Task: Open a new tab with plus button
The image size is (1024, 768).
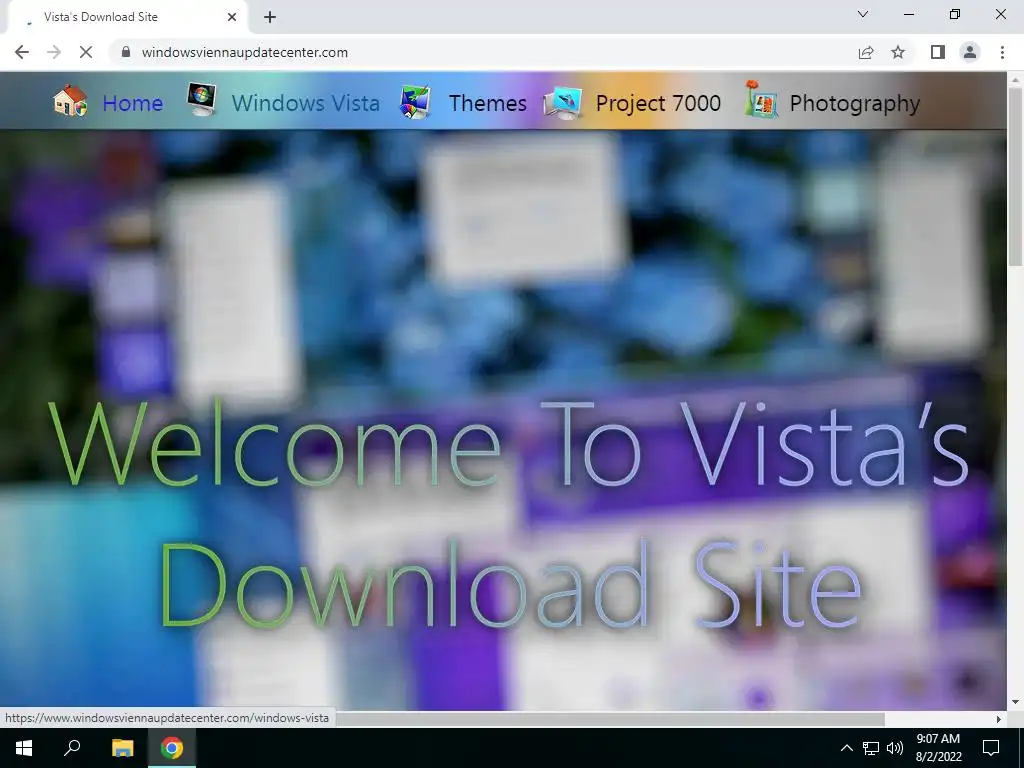Action: coord(270,17)
